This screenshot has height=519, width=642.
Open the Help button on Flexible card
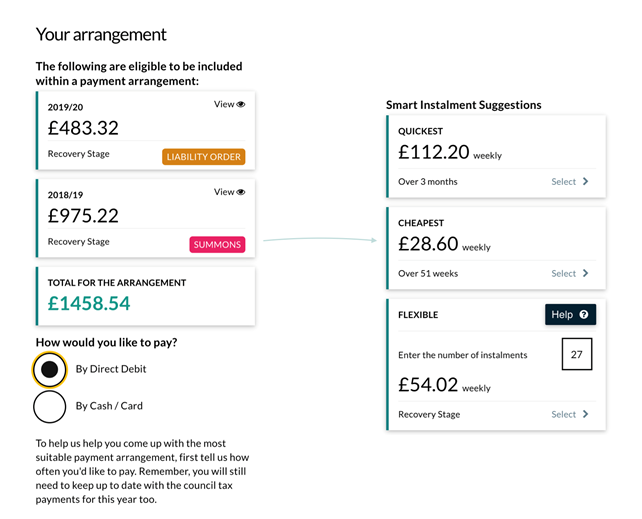[x=570, y=314]
